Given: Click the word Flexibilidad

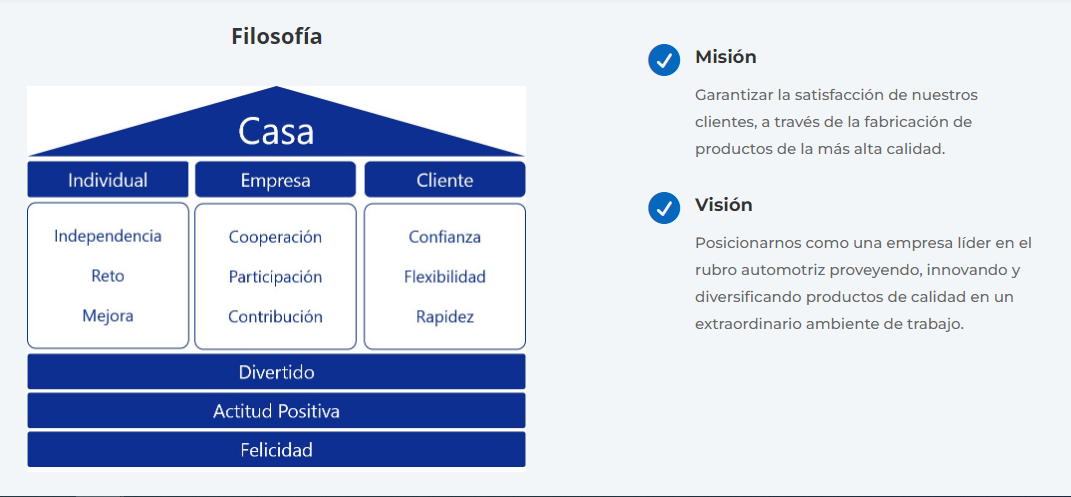Looking at the screenshot, I should pos(444,276).
